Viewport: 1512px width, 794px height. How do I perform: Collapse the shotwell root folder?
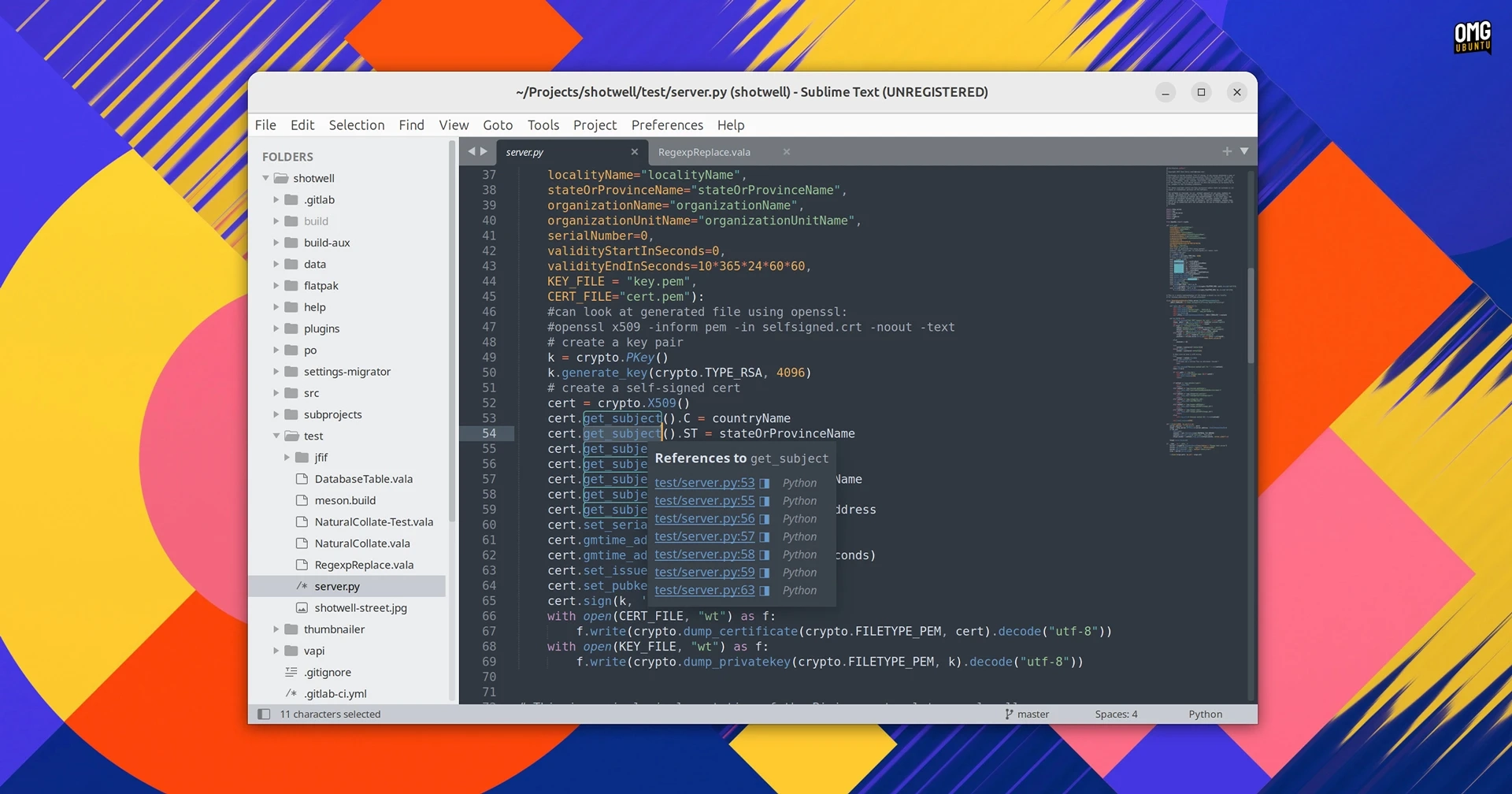coord(266,178)
